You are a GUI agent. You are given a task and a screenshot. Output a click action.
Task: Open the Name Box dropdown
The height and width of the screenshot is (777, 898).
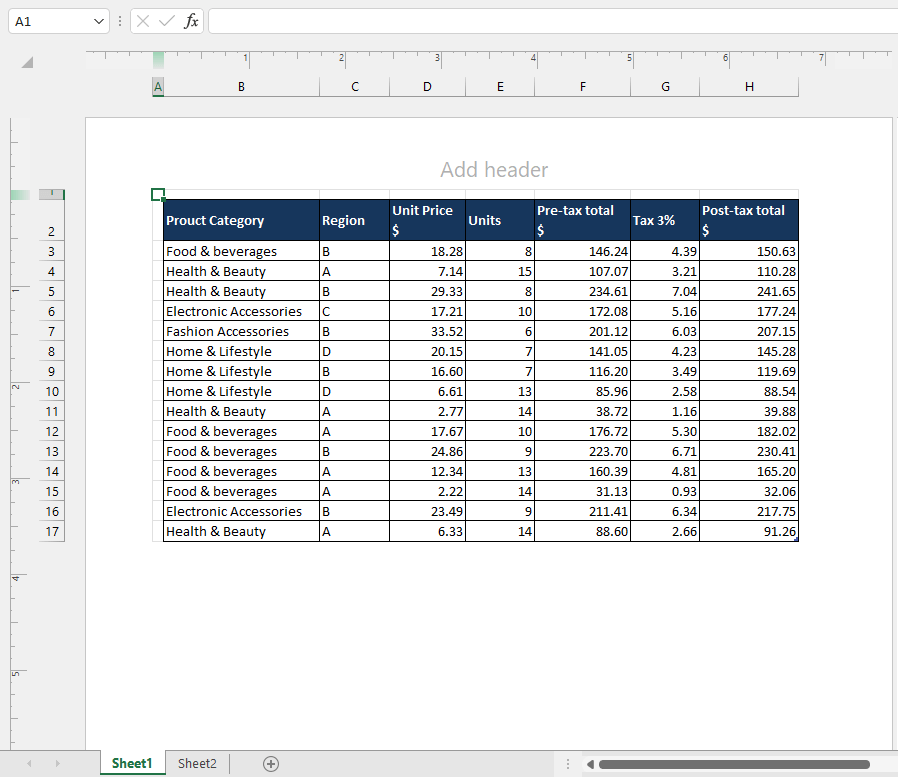tap(98, 21)
